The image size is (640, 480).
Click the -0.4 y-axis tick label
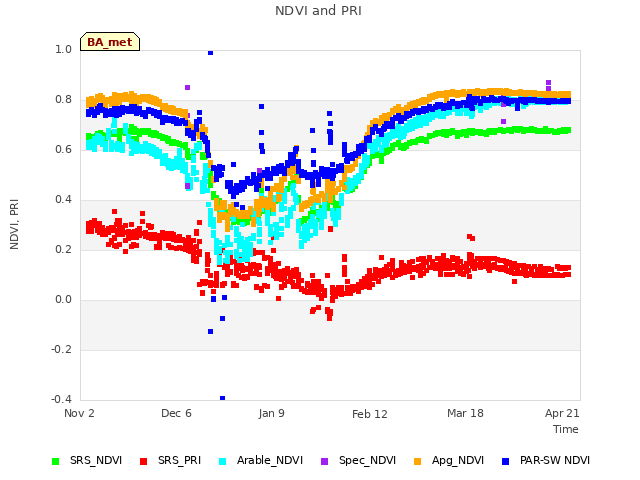61,399
